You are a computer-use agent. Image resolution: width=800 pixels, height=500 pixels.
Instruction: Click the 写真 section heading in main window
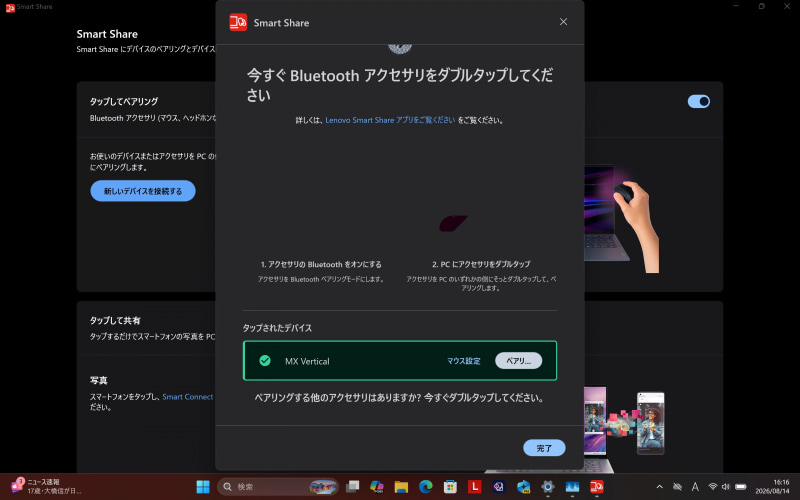[98, 380]
